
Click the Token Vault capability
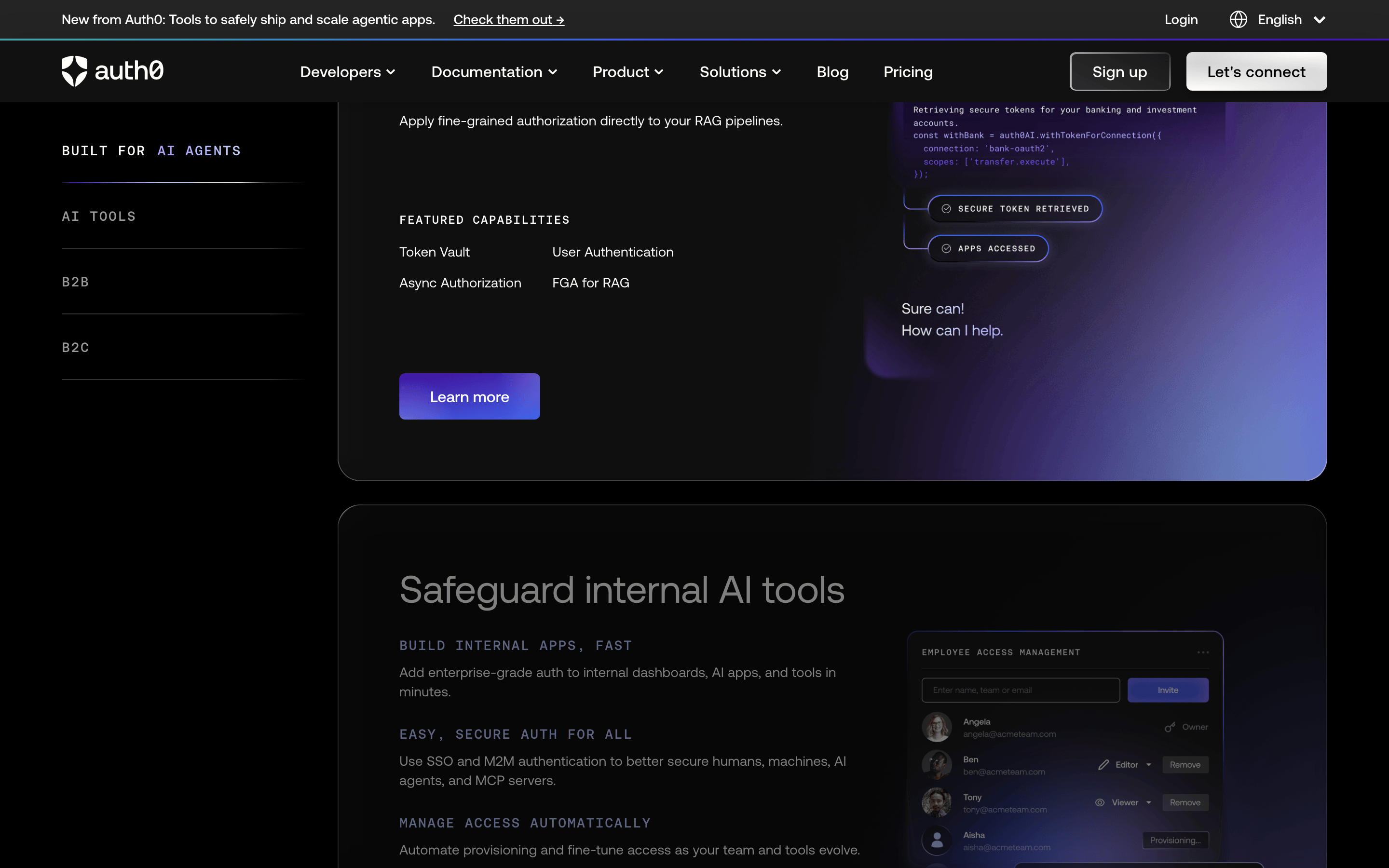[435, 252]
